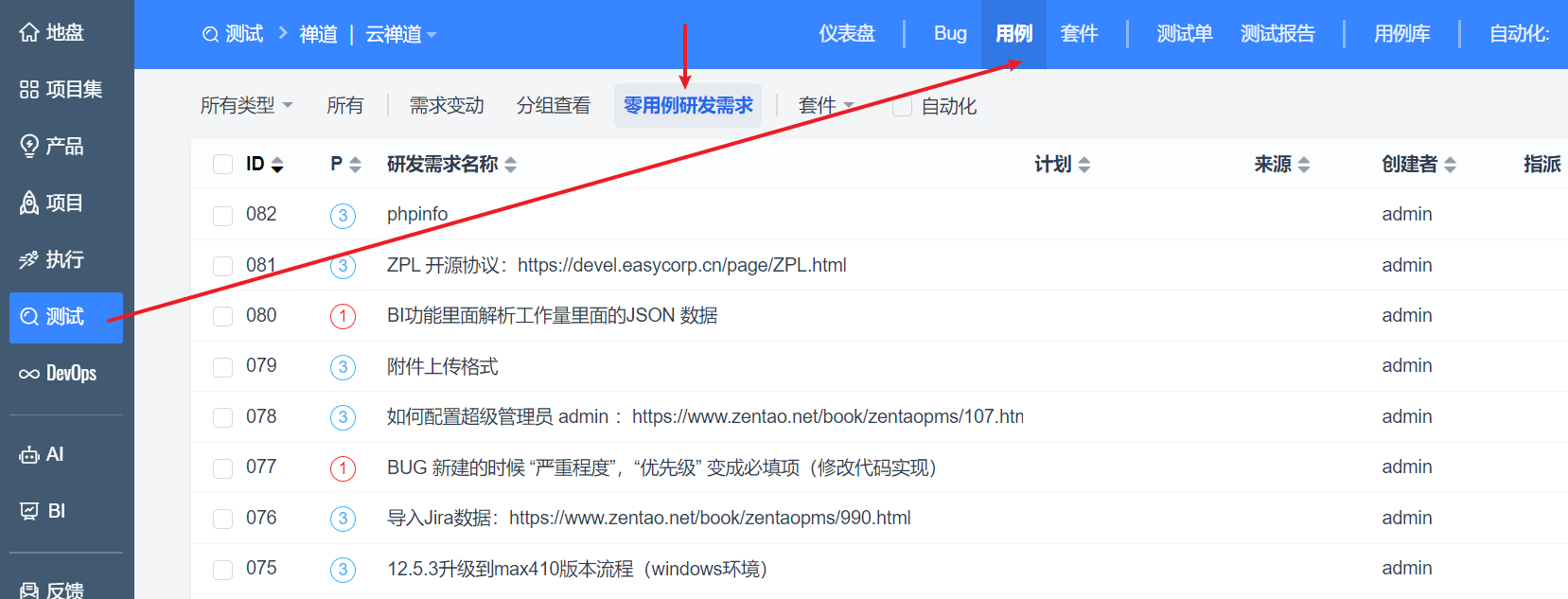
Task: Sort by P priority column
Action: click(345, 165)
